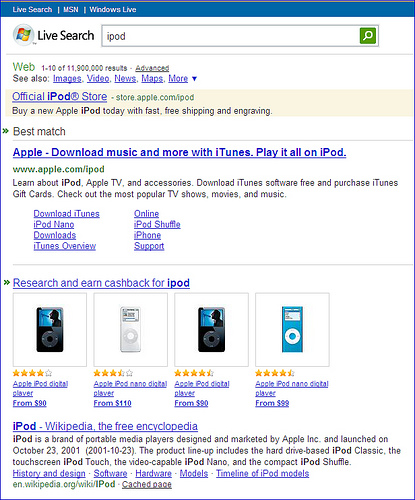Click the From $110 price link

coord(112,403)
